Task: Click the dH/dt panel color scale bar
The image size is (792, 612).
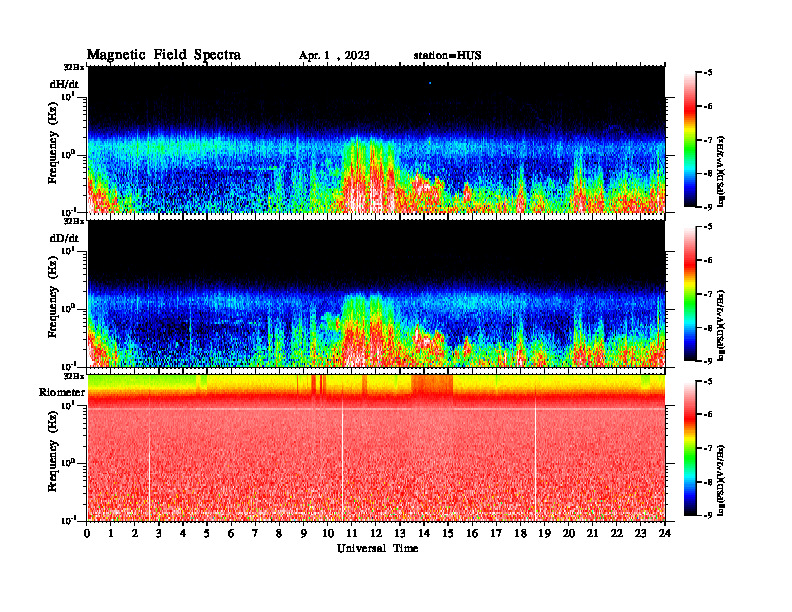Action: [x=690, y=139]
